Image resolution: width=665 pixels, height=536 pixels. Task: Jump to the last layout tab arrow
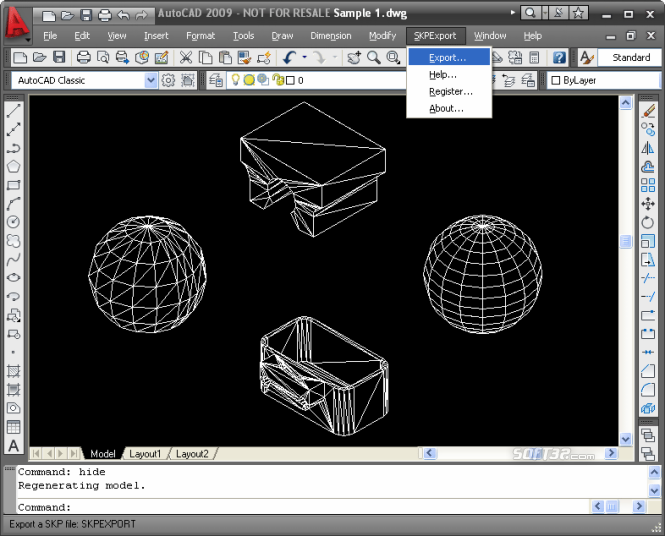coord(73,454)
